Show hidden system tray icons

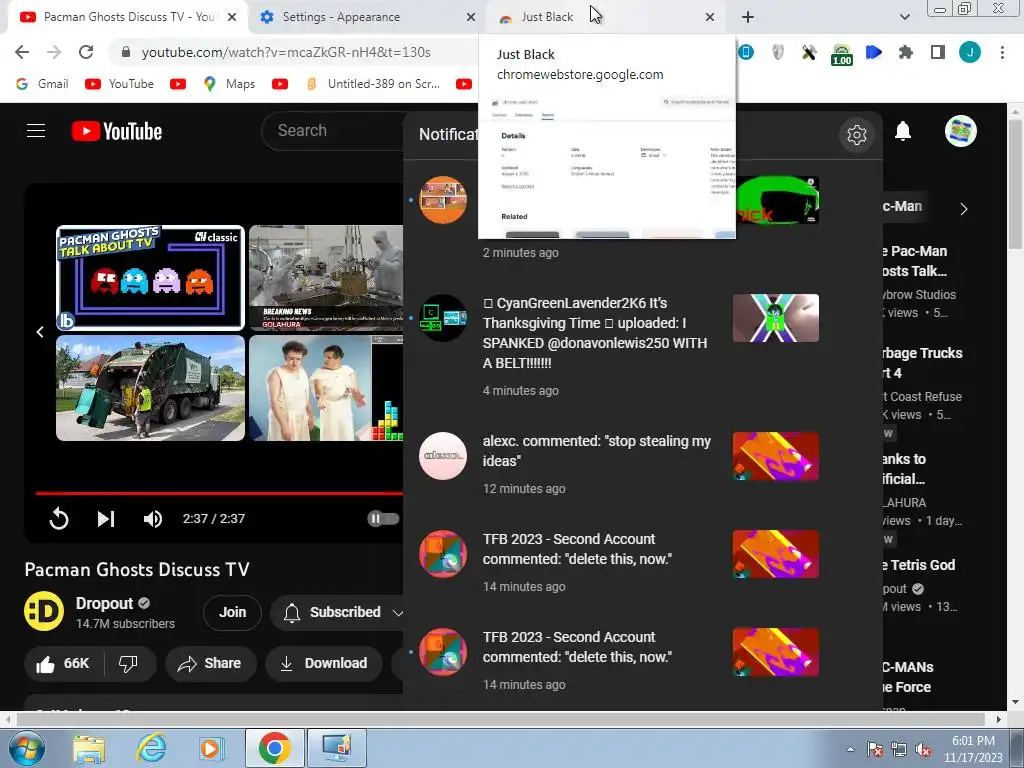[850, 750]
